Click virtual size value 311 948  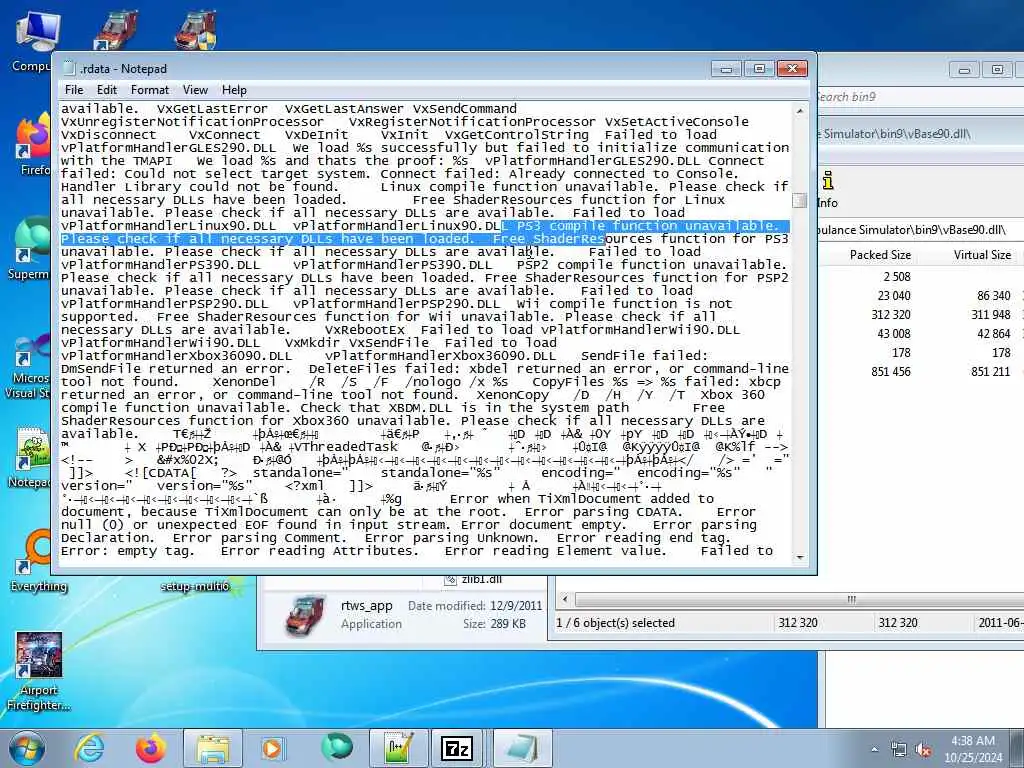(x=991, y=315)
